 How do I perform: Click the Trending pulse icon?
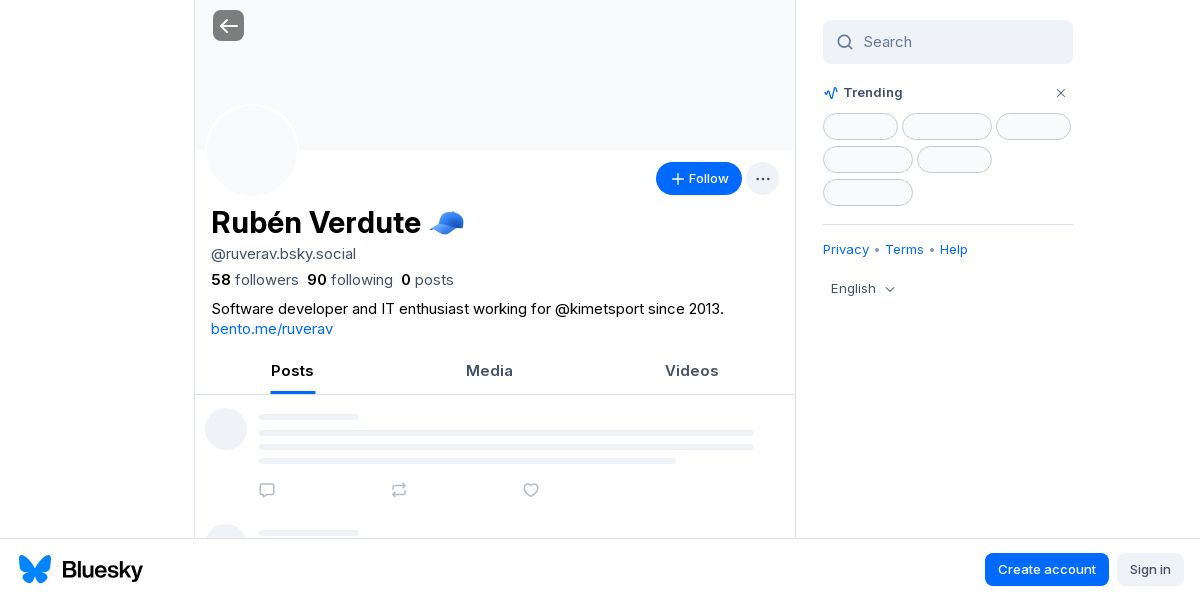pyautogui.click(x=831, y=93)
